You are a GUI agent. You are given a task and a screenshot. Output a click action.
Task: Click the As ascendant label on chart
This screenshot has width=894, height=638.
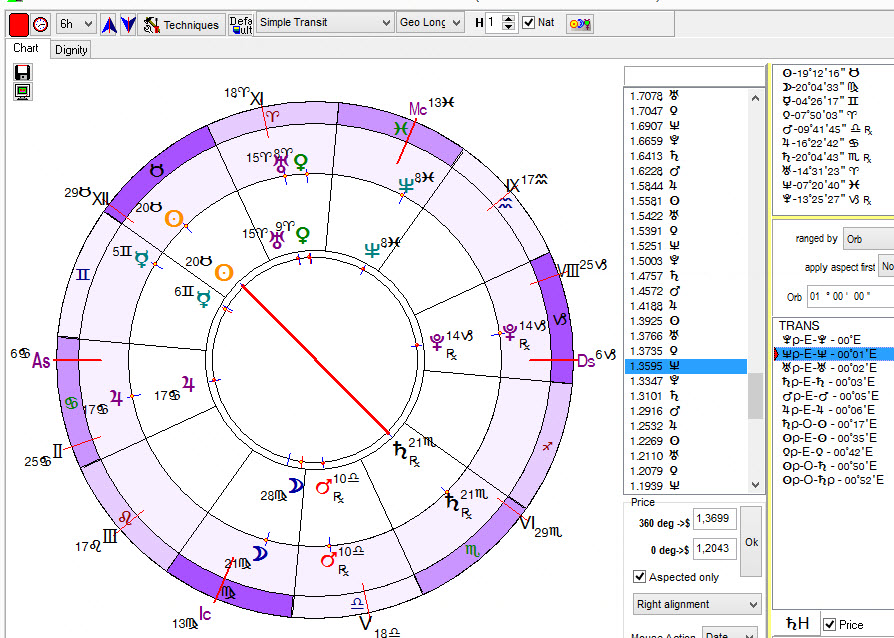pos(41,361)
